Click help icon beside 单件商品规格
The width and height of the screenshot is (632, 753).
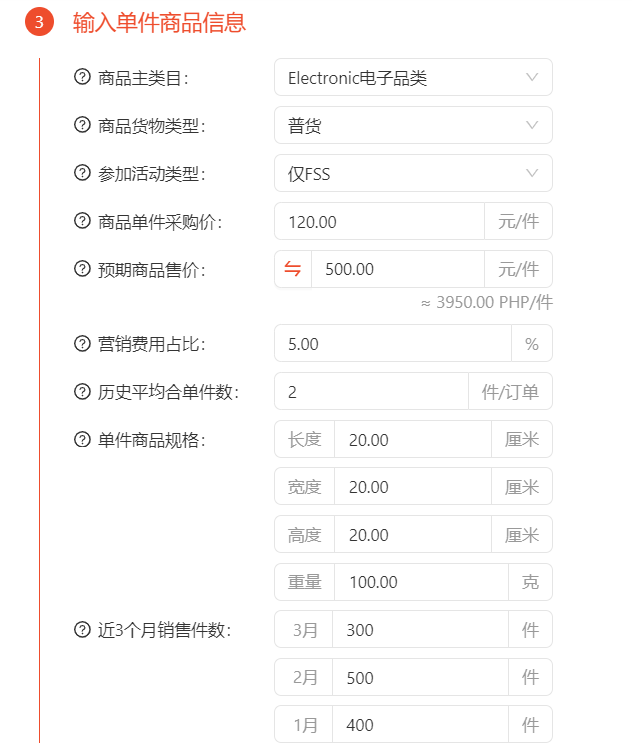[x=82, y=440]
